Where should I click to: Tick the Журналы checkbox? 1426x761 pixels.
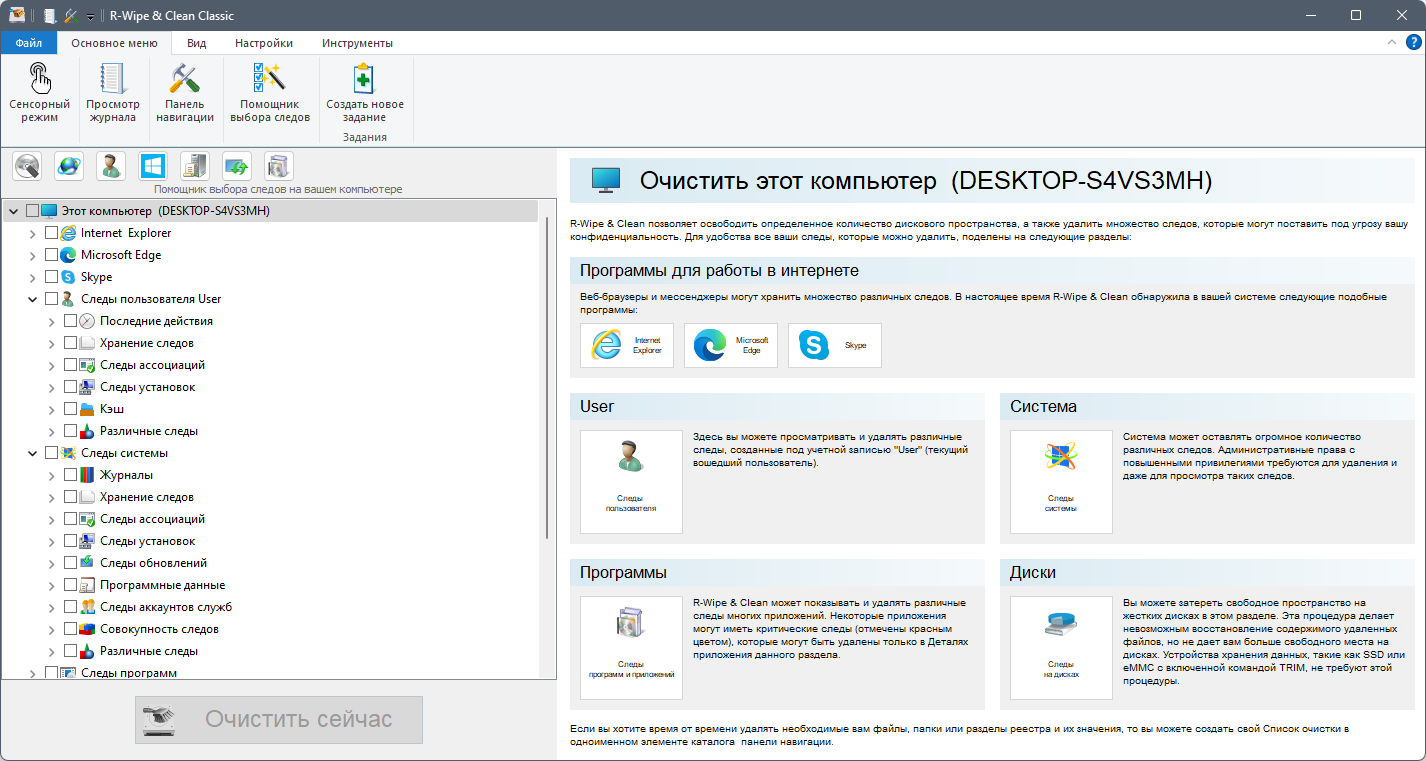[71, 475]
